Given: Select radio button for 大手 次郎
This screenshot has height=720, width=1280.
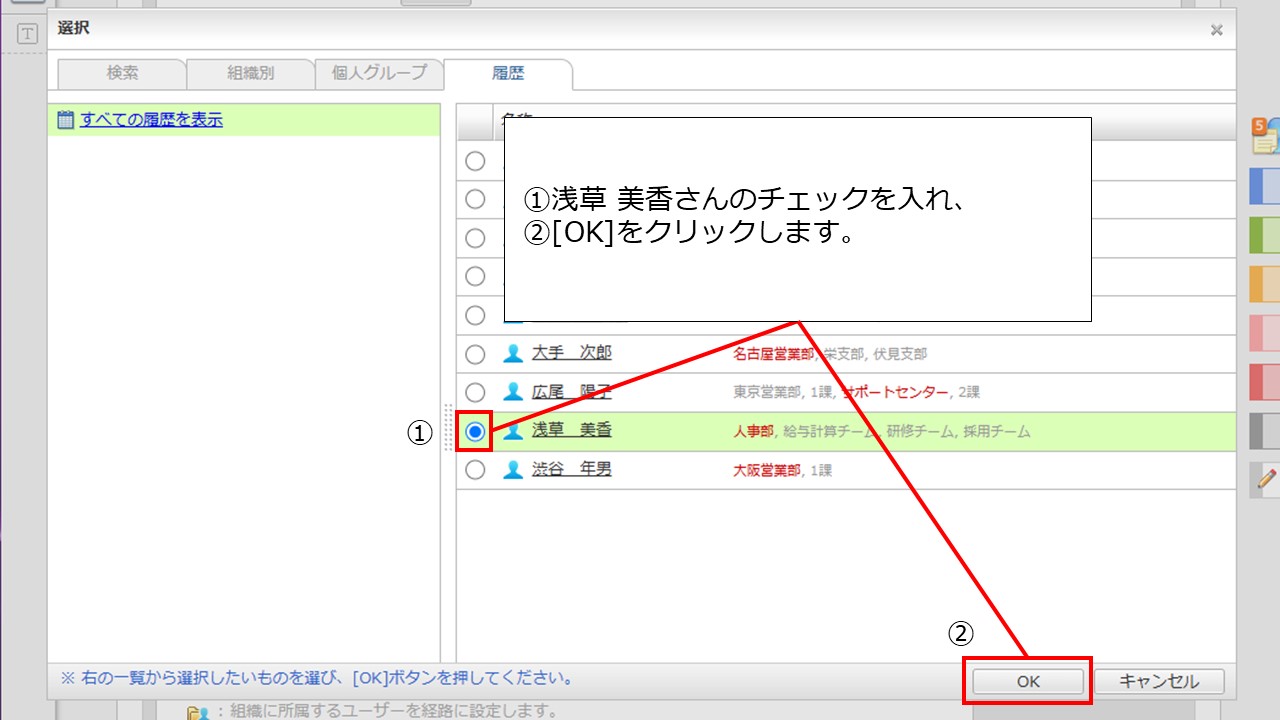Looking at the screenshot, I should [475, 354].
